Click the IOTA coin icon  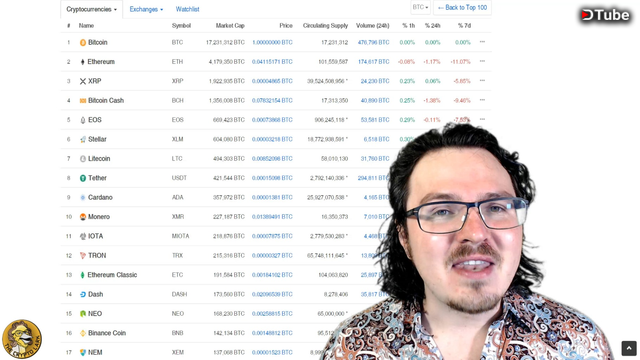click(83, 236)
